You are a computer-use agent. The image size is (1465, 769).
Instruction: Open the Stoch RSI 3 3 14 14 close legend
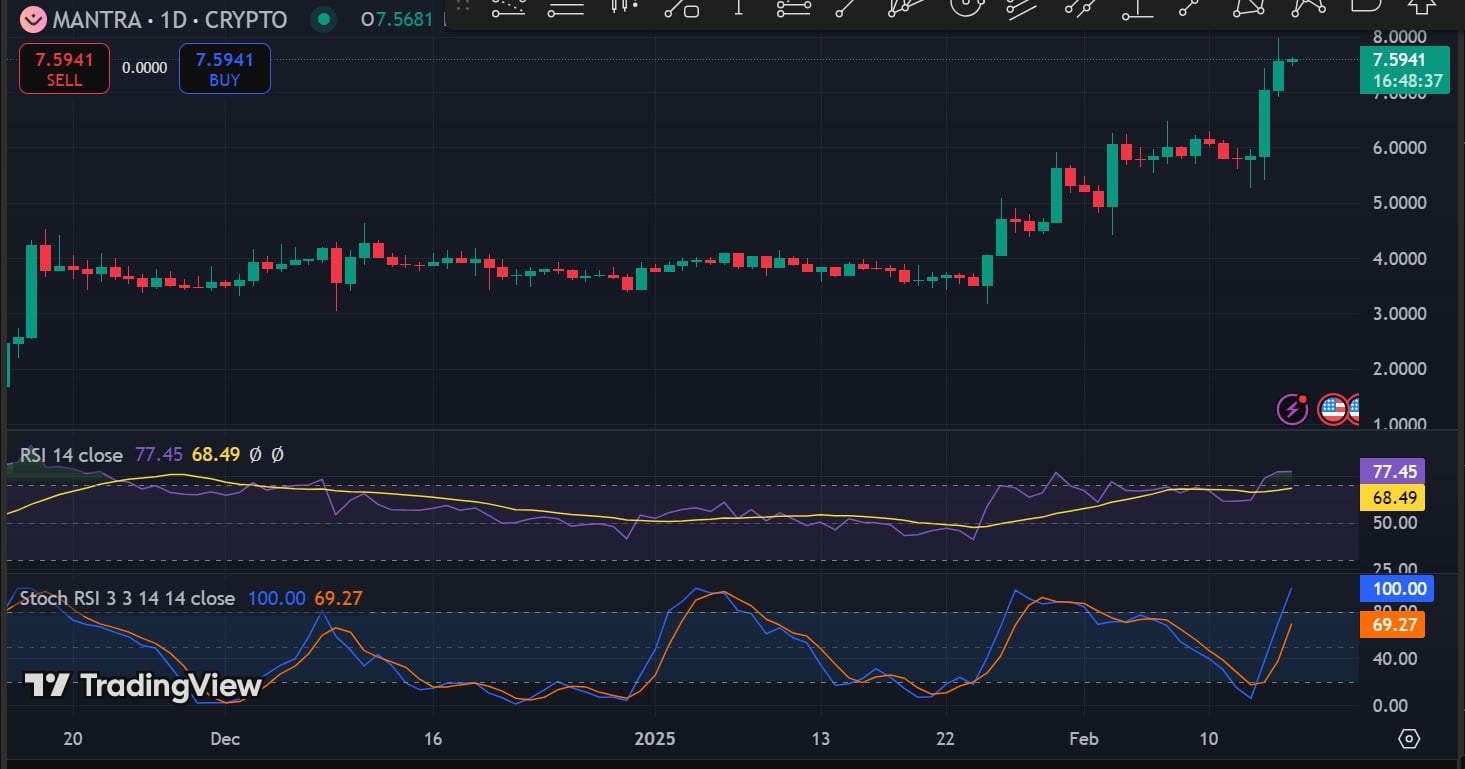coord(127,599)
